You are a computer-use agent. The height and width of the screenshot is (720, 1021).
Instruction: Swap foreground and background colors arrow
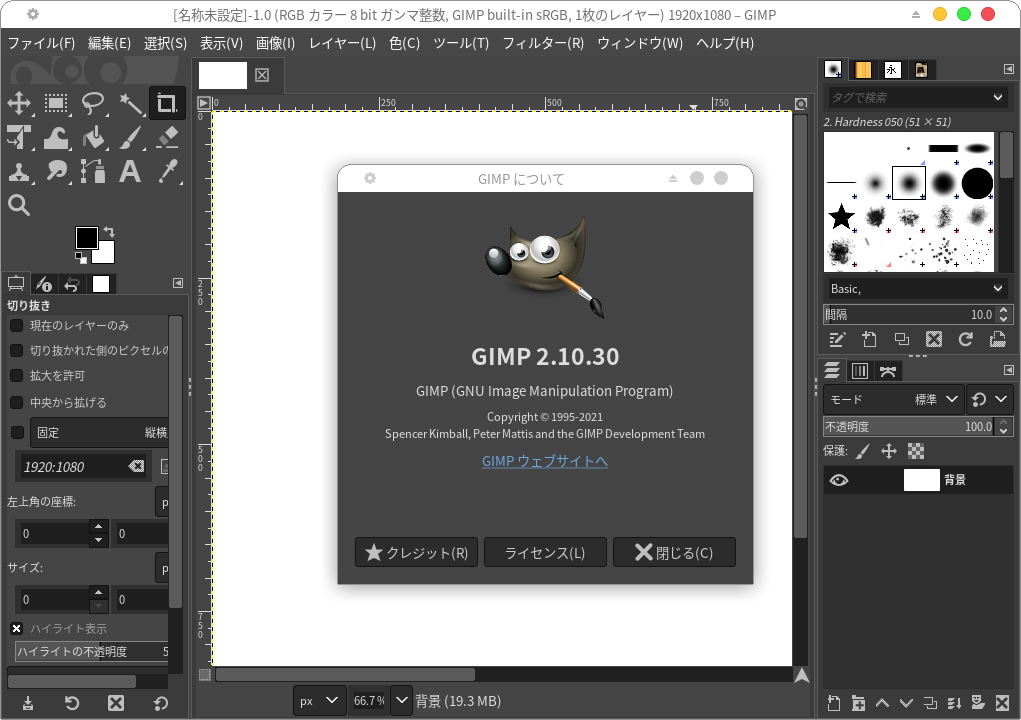pos(108,232)
